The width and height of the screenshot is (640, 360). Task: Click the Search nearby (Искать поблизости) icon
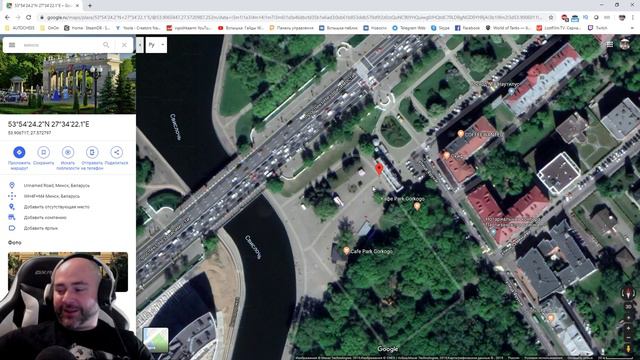tap(68, 152)
